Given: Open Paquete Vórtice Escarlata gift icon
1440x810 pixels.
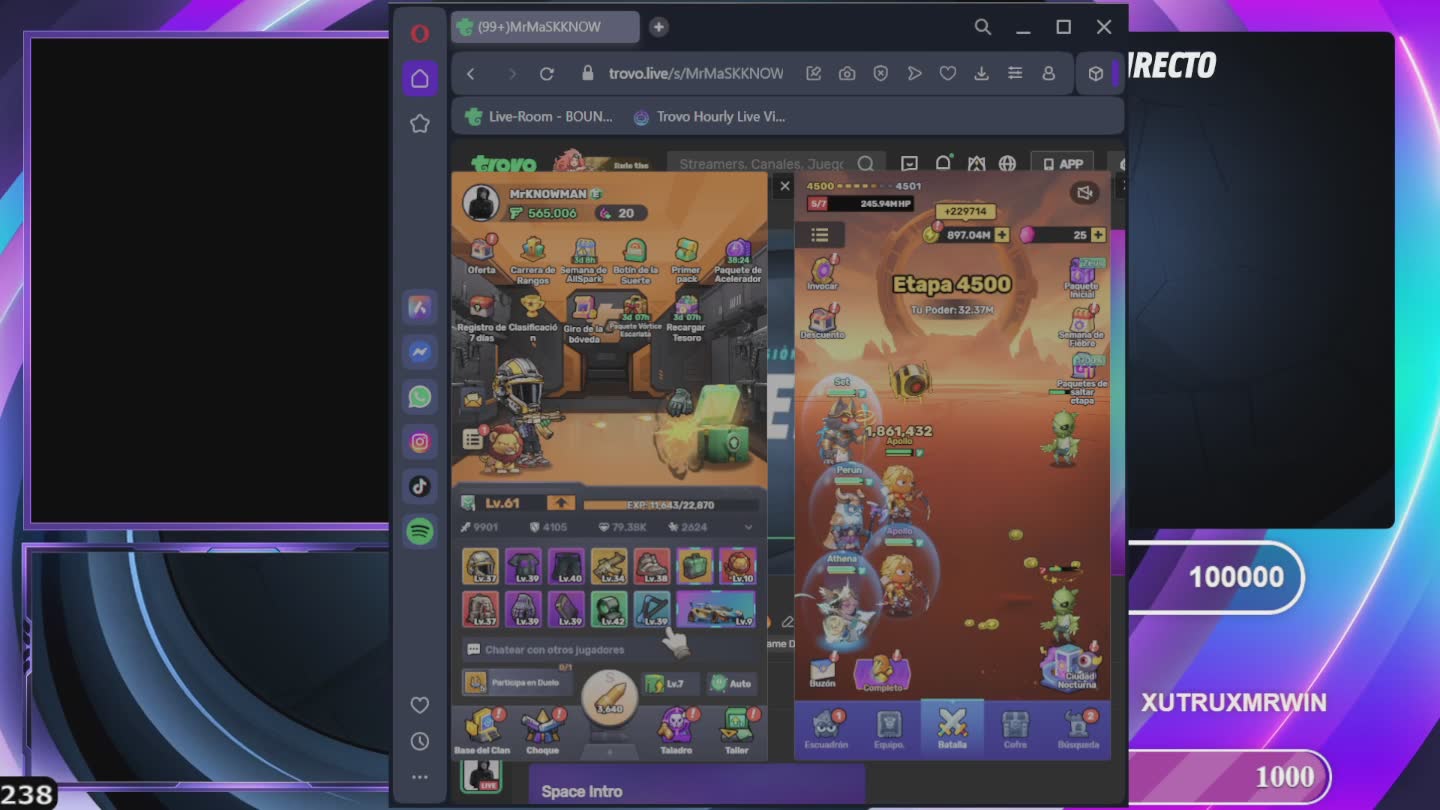Looking at the screenshot, I should click(x=635, y=315).
